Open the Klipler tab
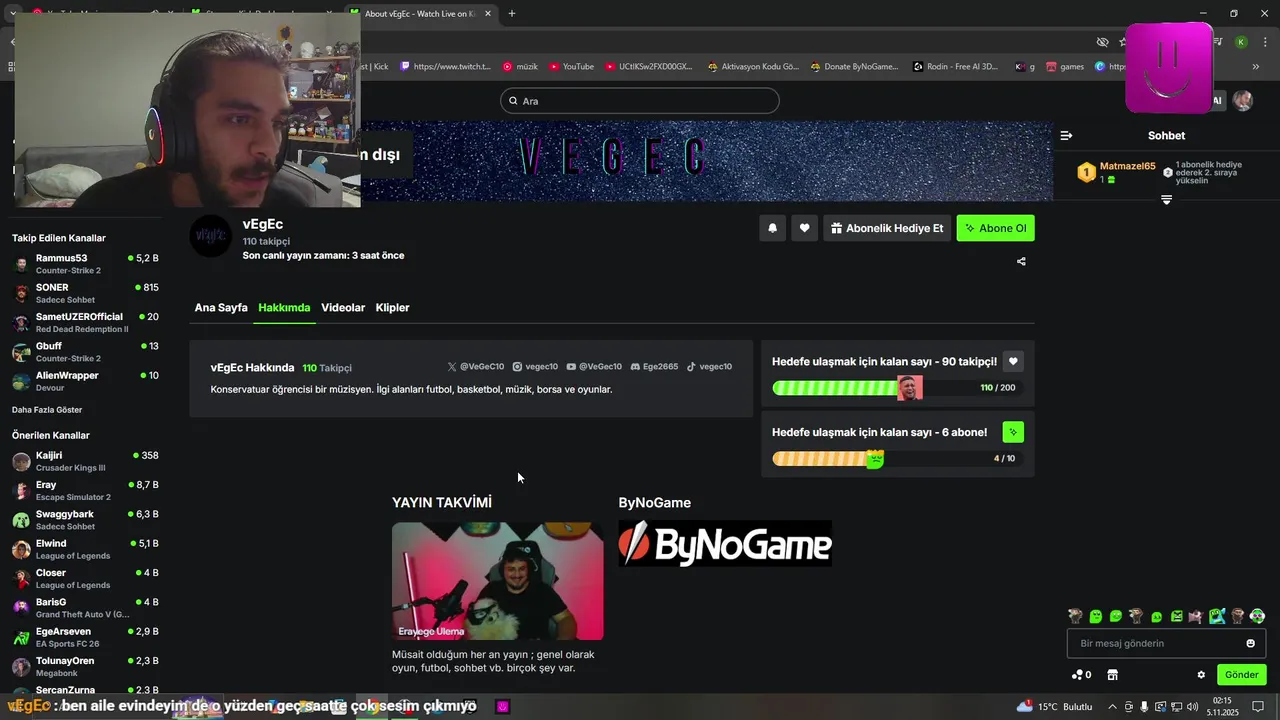 (x=392, y=308)
